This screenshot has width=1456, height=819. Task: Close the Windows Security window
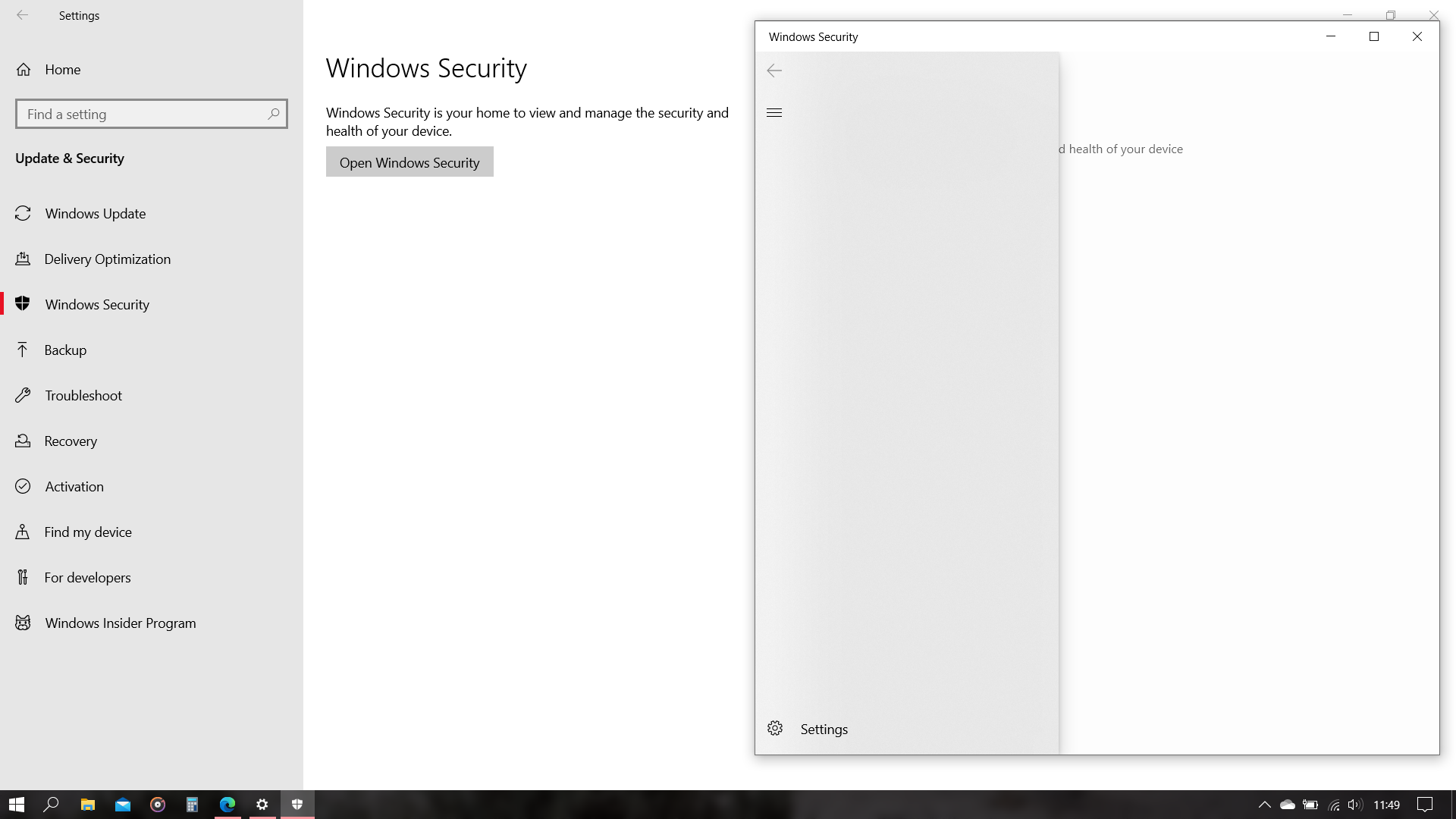coord(1417,36)
